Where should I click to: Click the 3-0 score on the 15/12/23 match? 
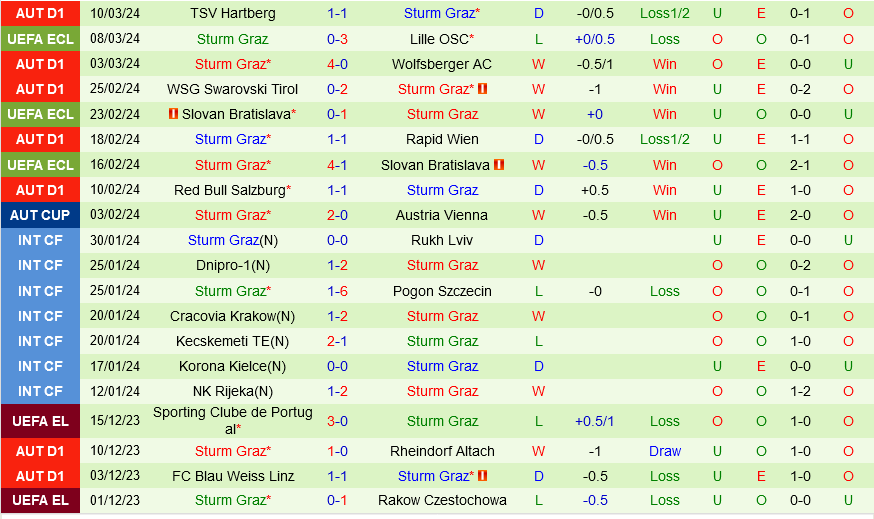337,421
